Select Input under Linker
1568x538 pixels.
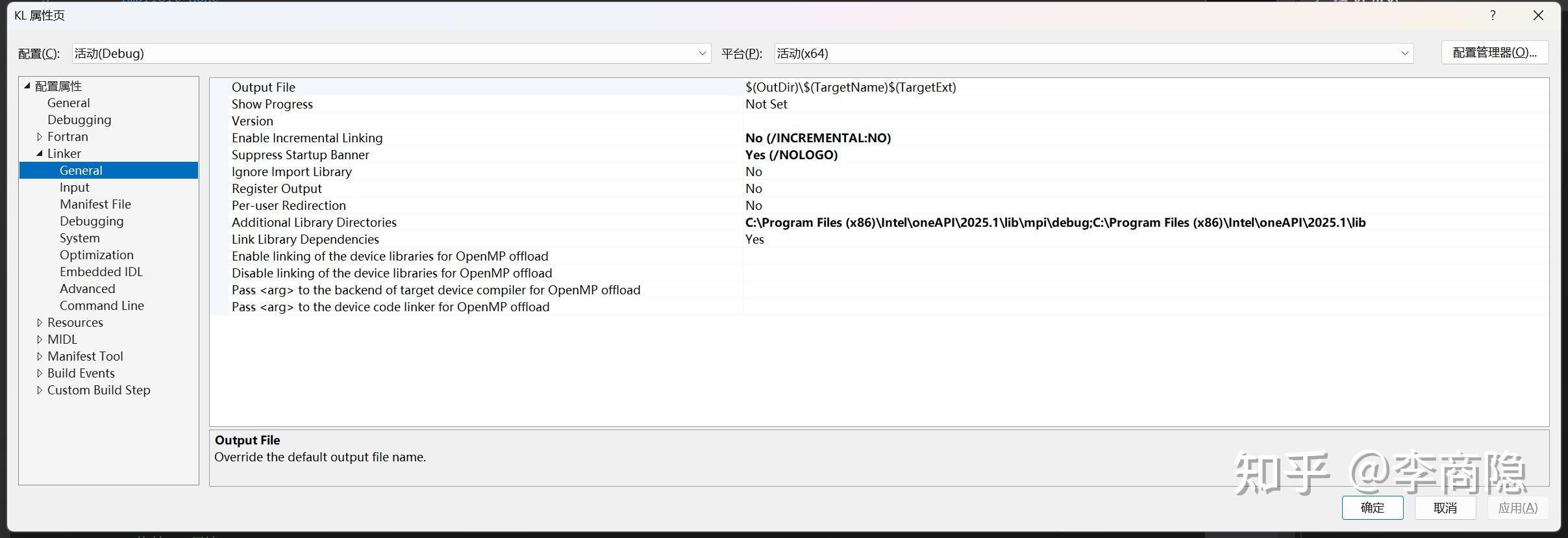[x=75, y=187]
